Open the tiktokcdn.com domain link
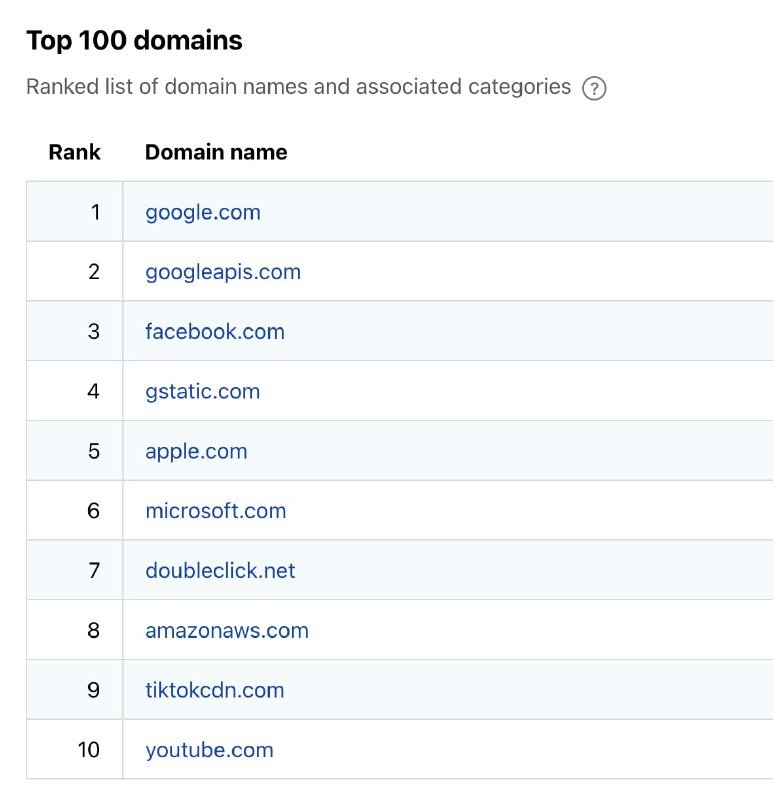Viewport: 773px width, 800px height. coord(214,690)
